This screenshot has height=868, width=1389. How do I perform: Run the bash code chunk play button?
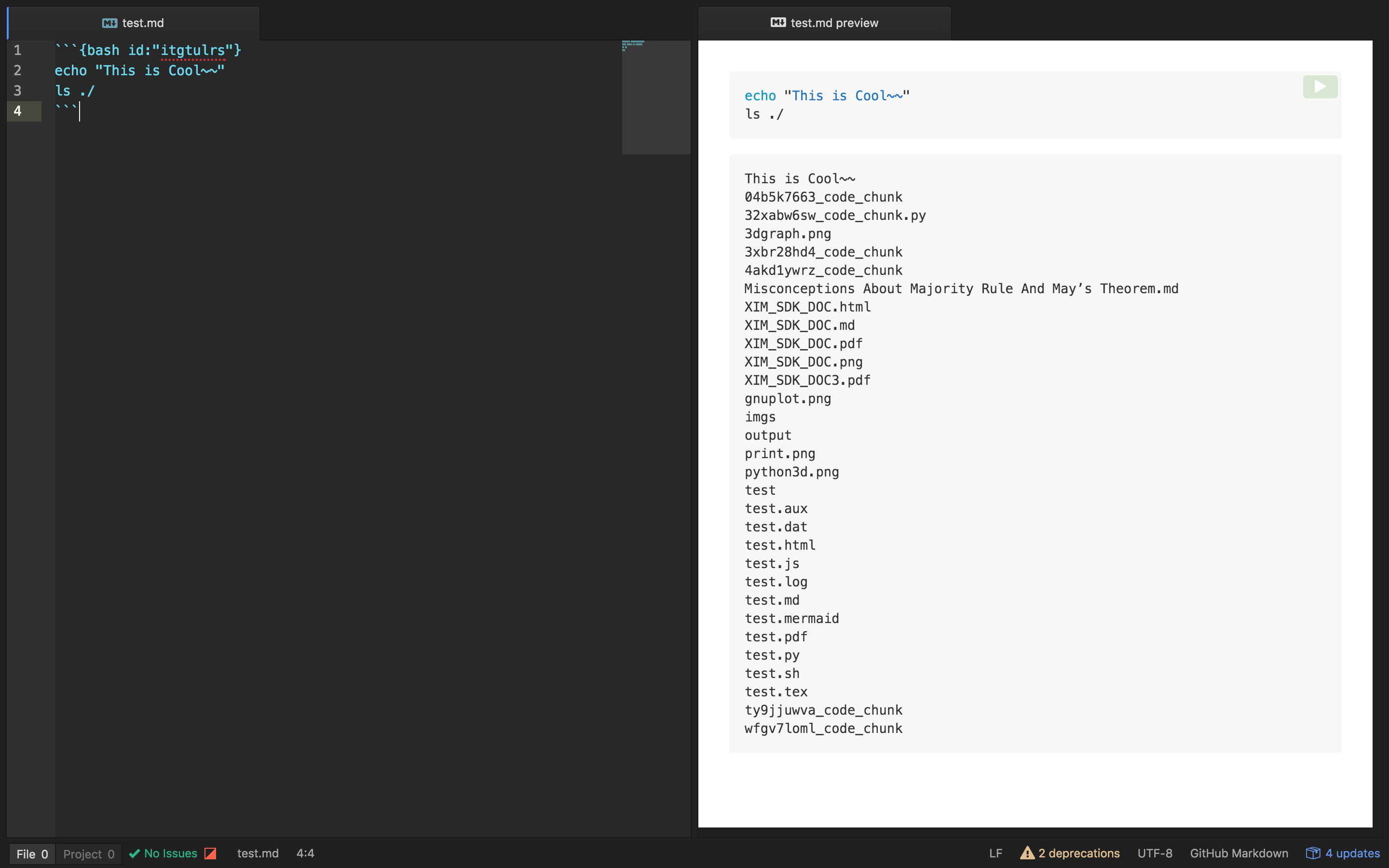(1320, 87)
